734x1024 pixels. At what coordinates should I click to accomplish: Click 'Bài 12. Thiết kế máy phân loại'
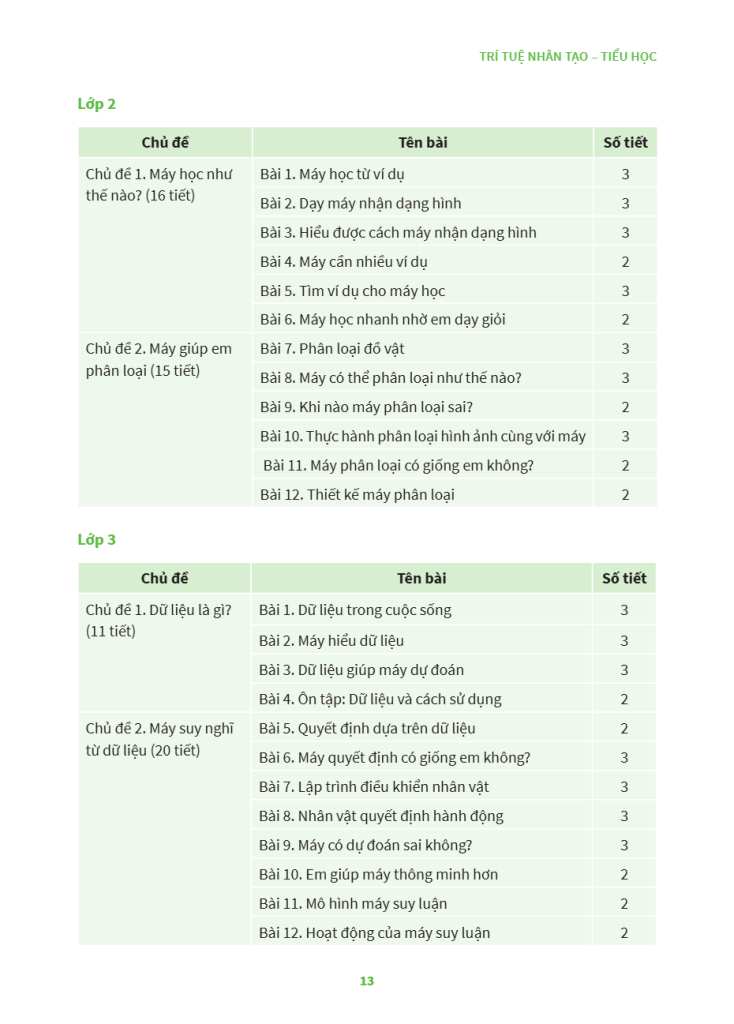pos(357,494)
